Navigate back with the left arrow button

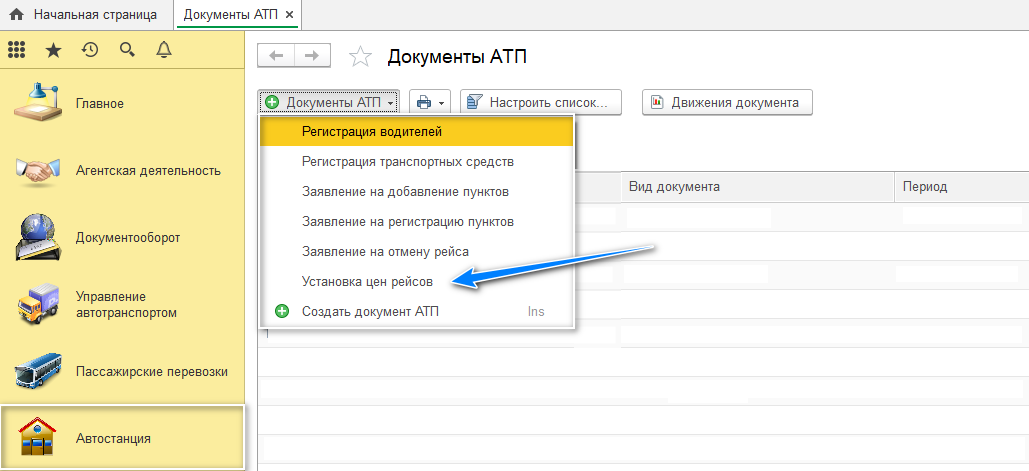(x=276, y=57)
